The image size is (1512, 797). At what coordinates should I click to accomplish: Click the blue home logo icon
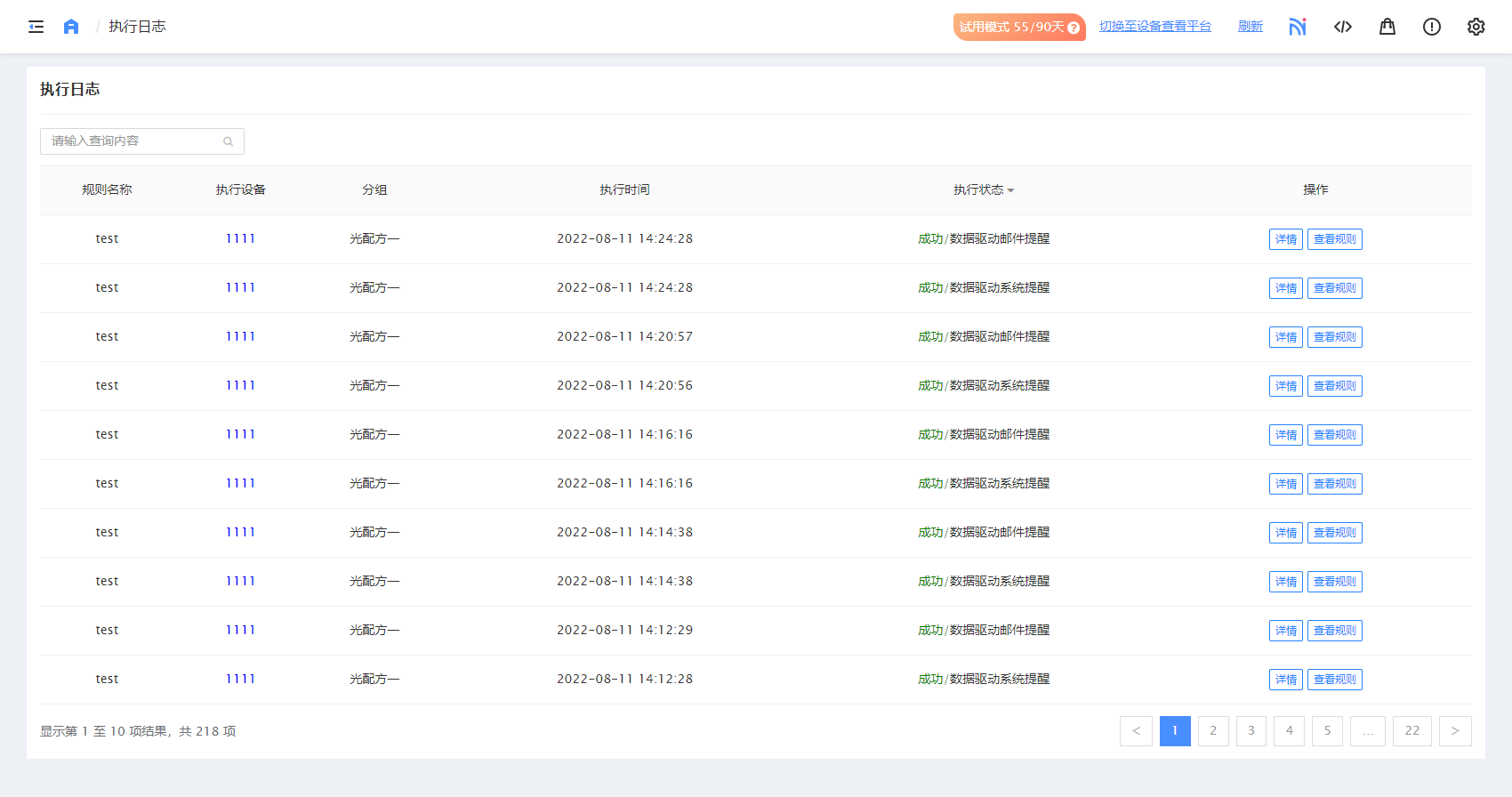[x=71, y=27]
